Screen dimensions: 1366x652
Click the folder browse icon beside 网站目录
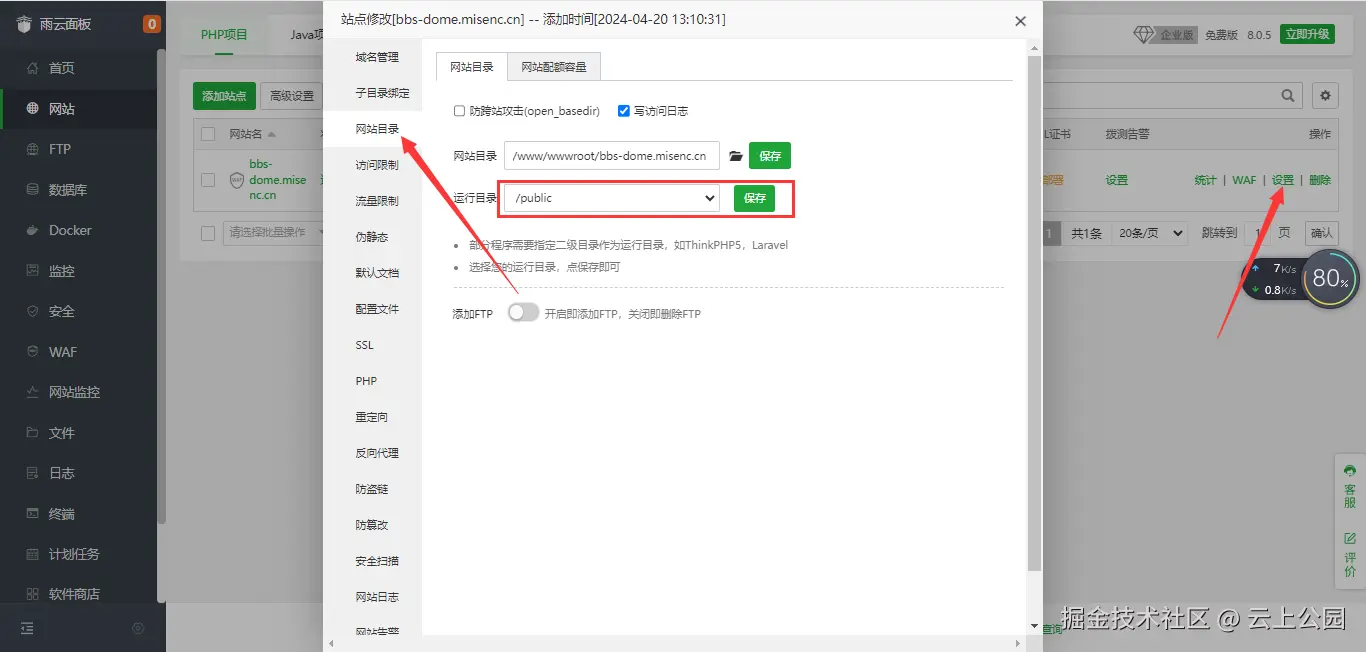tap(736, 156)
